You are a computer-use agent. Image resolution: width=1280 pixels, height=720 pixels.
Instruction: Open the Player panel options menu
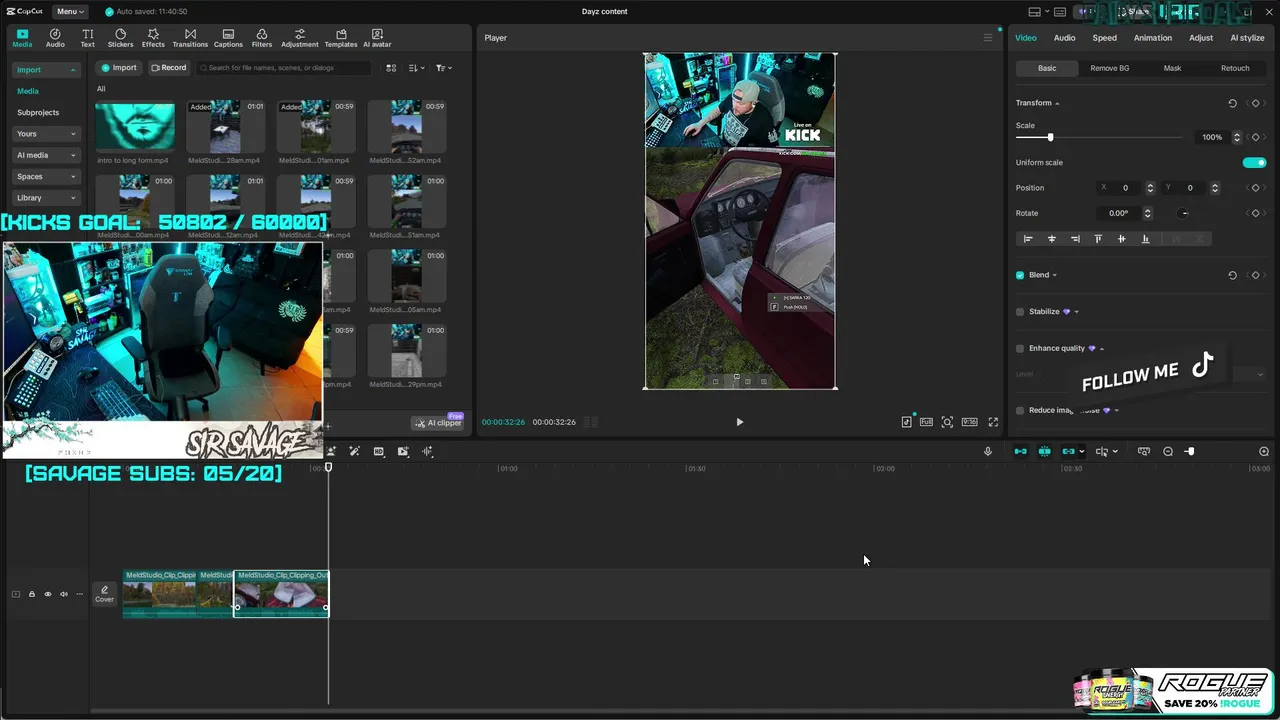[988, 38]
